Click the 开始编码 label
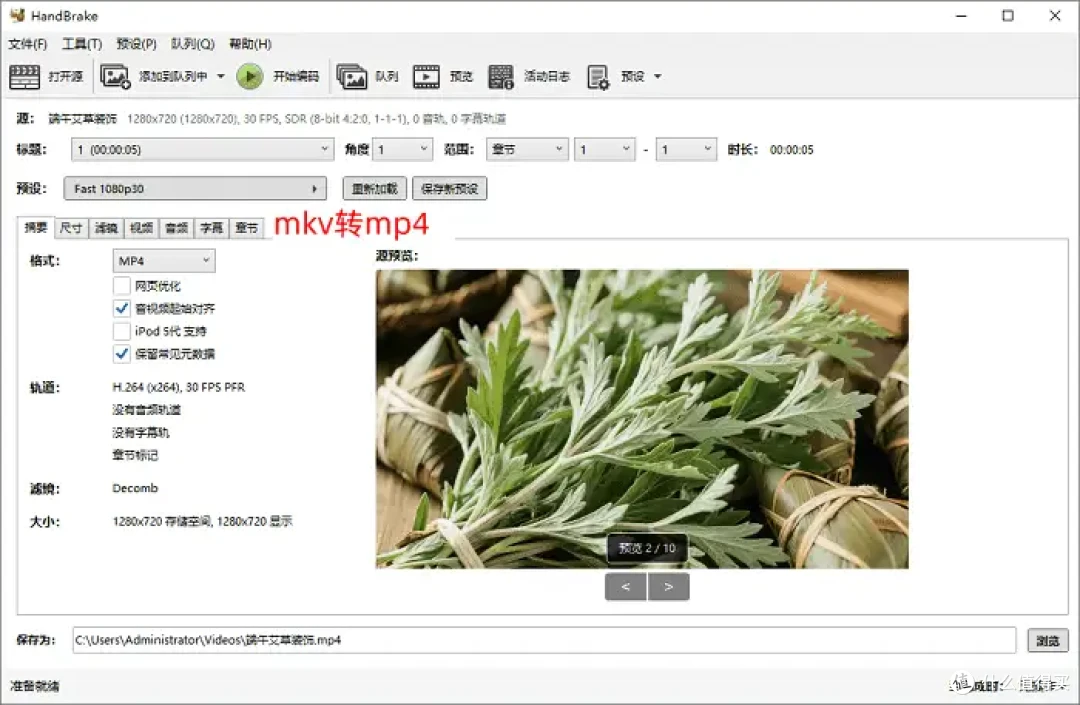The width and height of the screenshot is (1080, 705). (x=296, y=76)
